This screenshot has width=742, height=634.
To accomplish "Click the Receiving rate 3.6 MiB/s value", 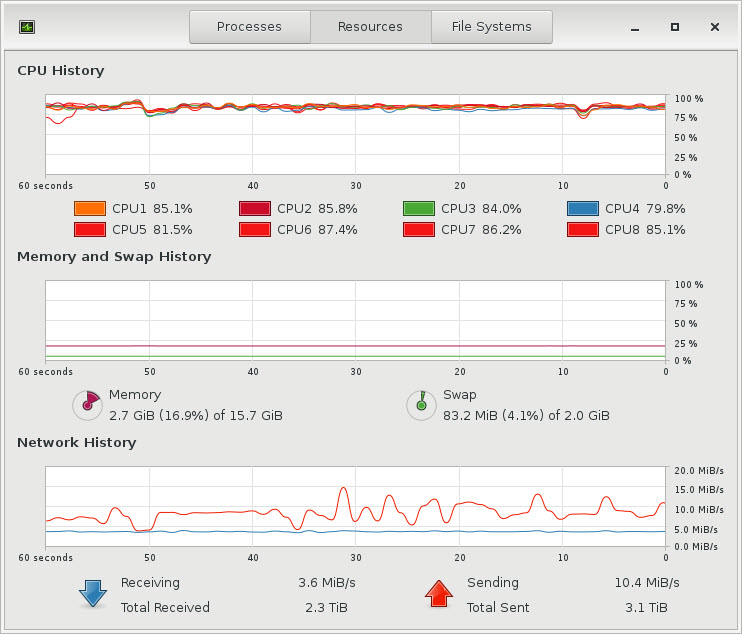I will (x=327, y=582).
